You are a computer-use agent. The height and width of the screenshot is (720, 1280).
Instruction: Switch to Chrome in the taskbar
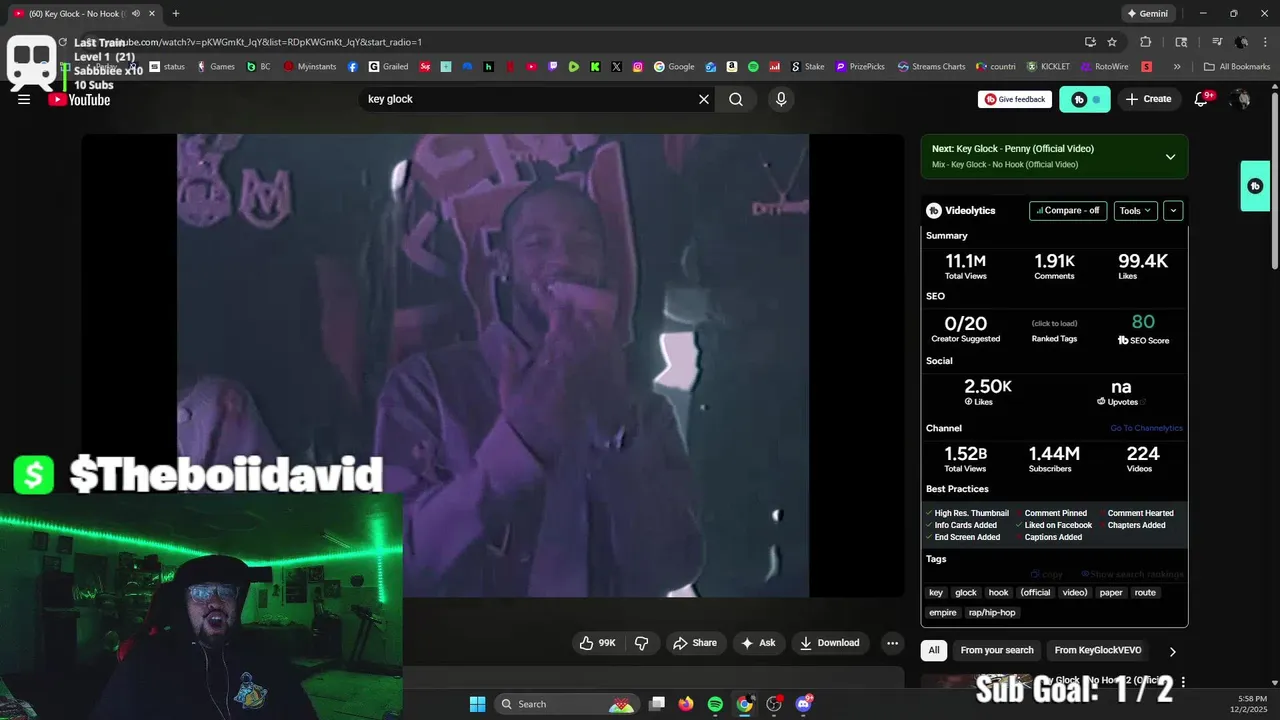(x=745, y=704)
